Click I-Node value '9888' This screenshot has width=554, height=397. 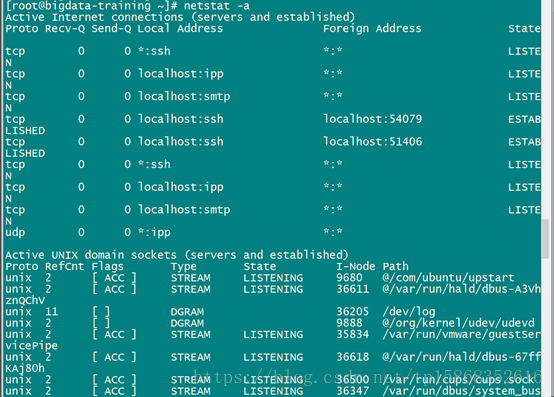(x=349, y=323)
